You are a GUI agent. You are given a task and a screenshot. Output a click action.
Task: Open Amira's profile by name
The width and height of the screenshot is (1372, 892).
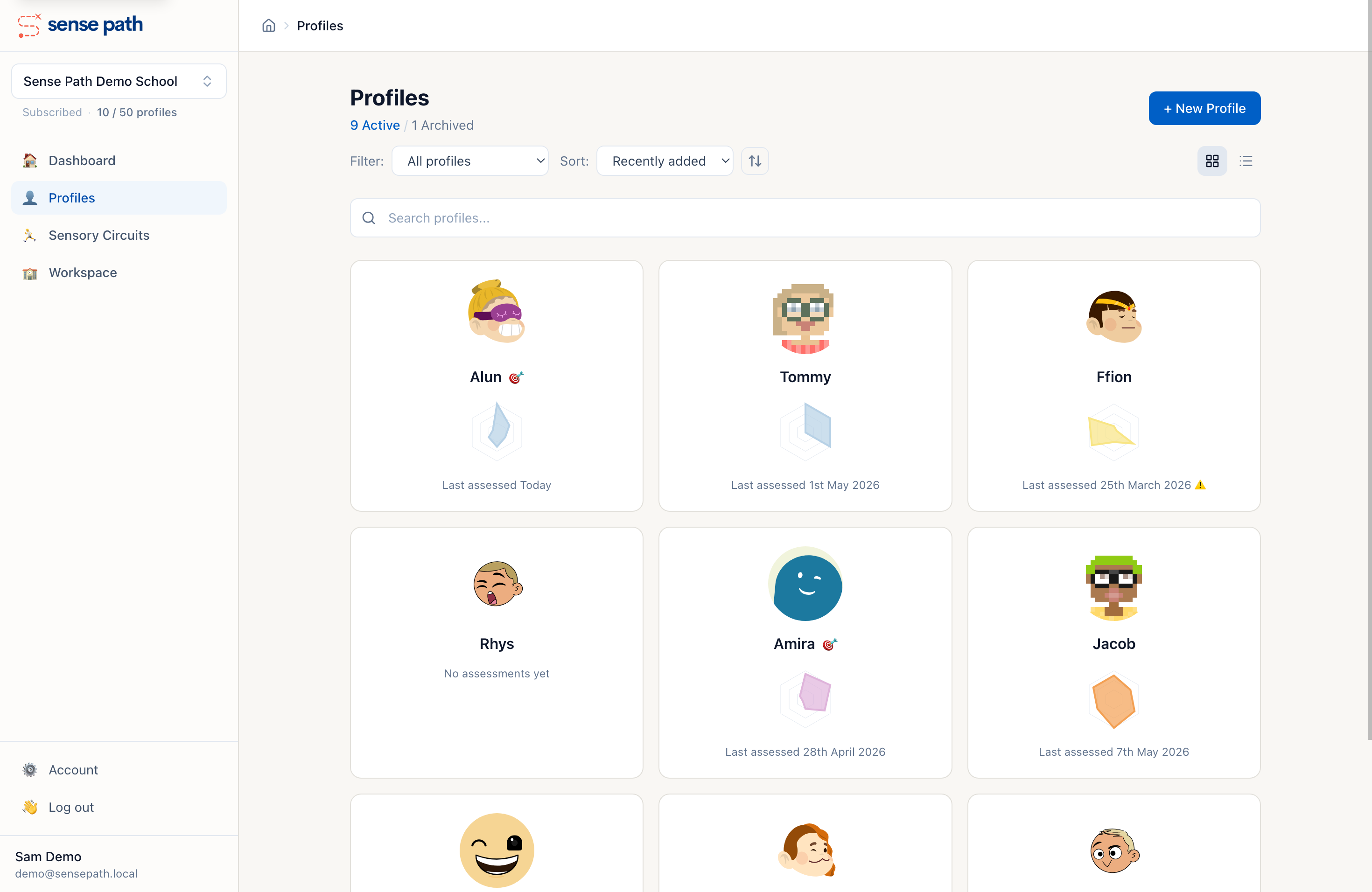coord(794,644)
